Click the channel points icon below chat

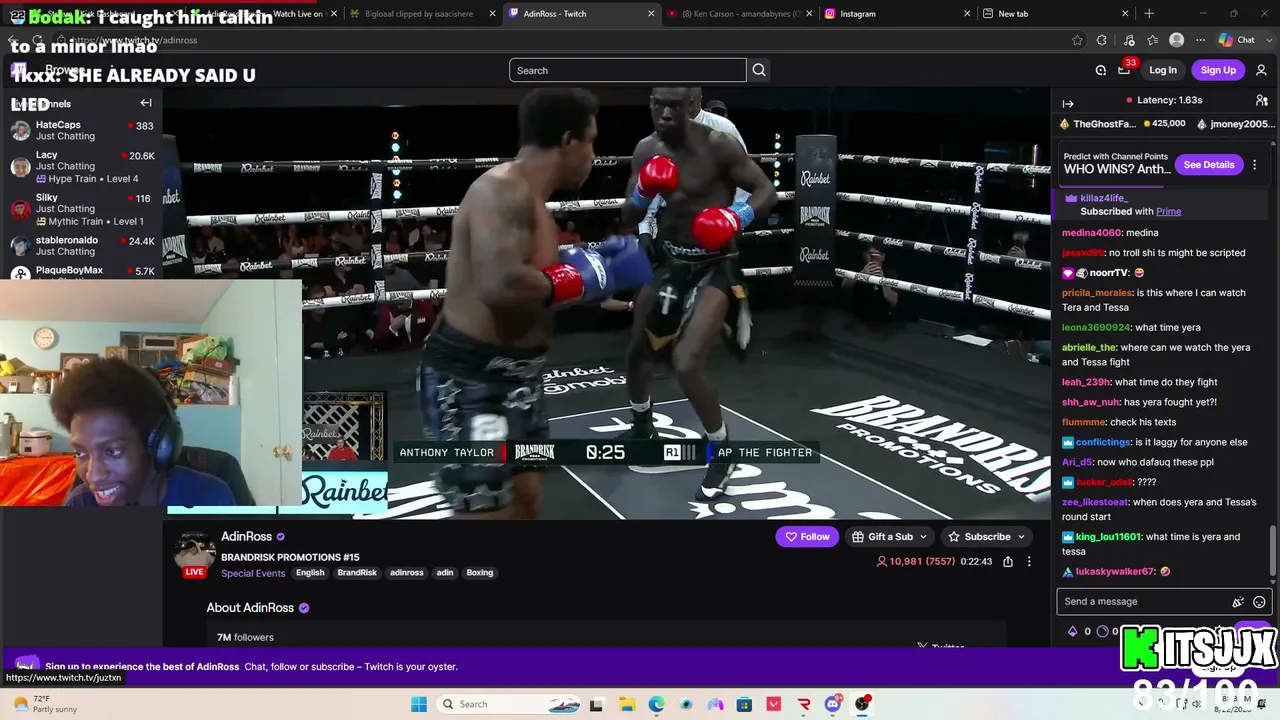coord(1102,631)
